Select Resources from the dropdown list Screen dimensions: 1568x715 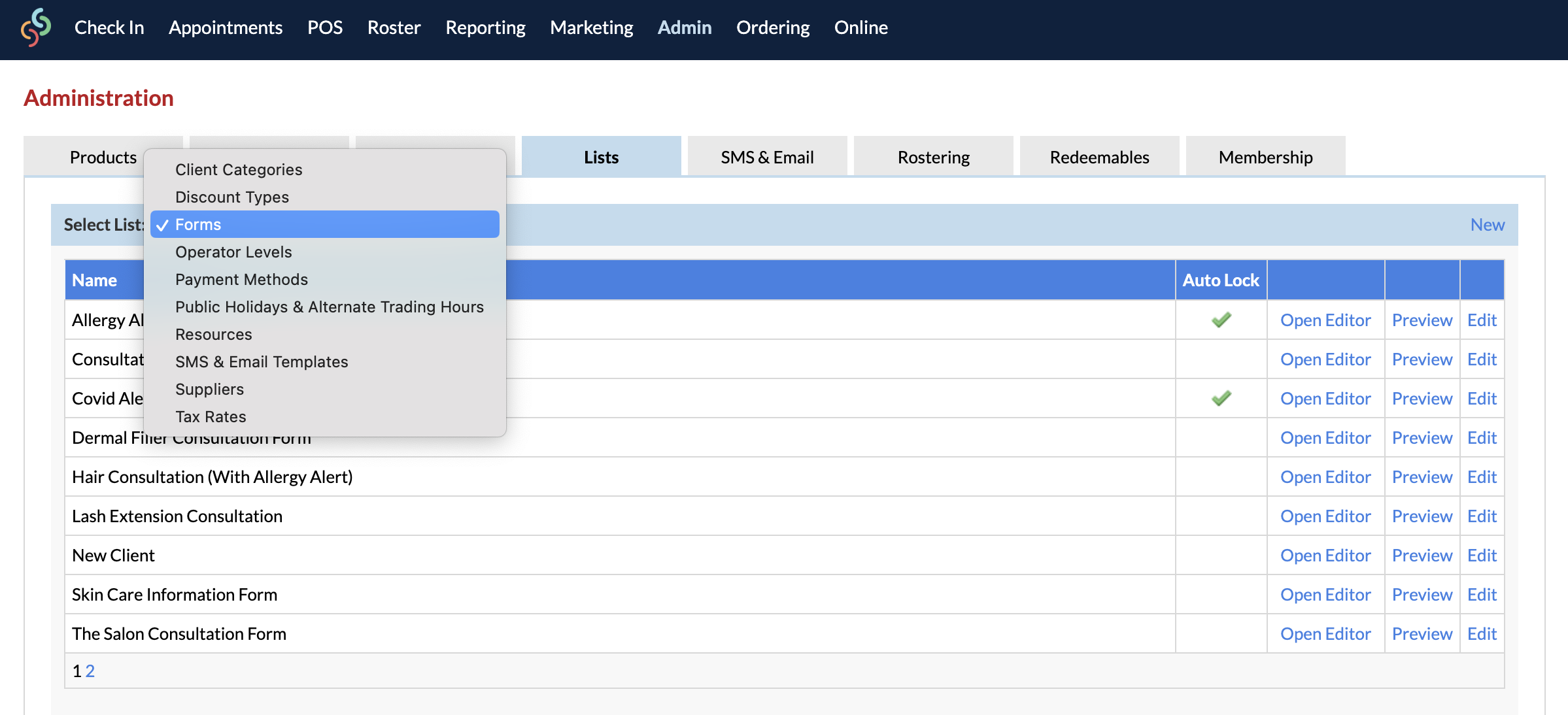point(325,334)
